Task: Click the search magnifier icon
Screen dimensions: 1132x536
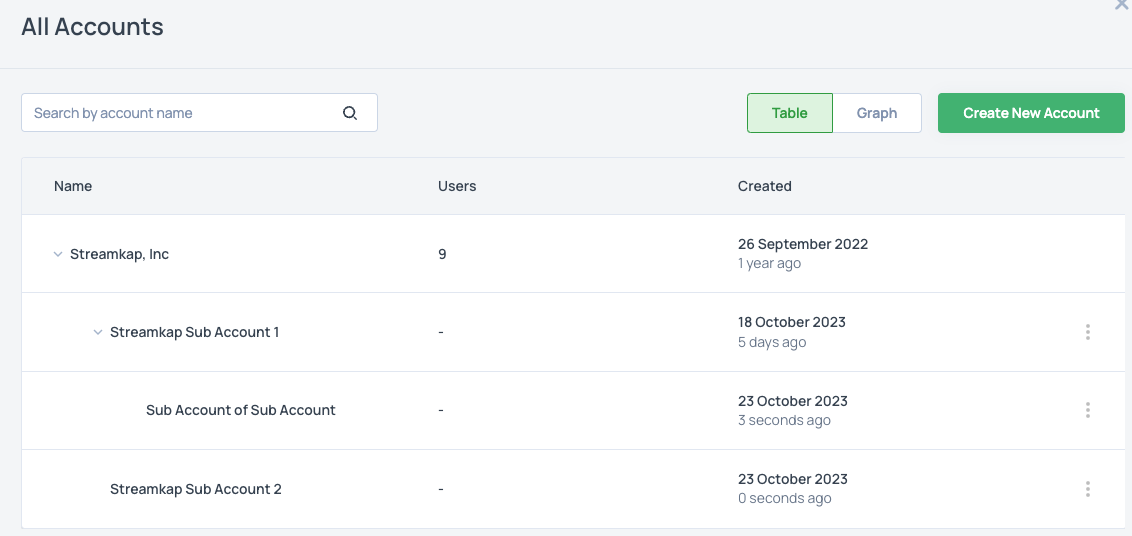Action: click(x=350, y=113)
